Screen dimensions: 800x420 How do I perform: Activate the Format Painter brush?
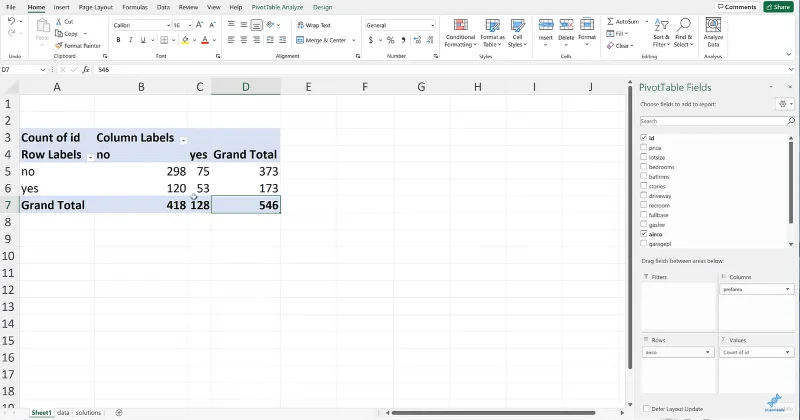coord(59,45)
